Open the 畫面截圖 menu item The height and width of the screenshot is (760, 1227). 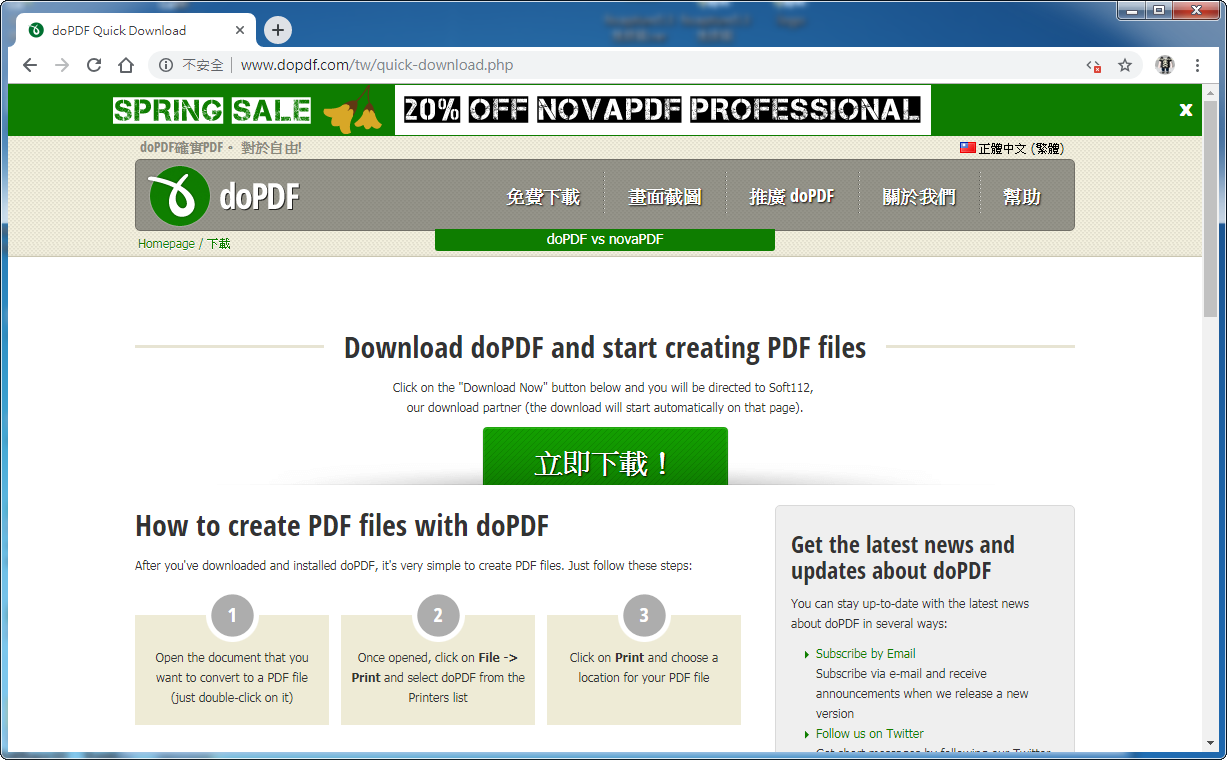[x=664, y=197]
